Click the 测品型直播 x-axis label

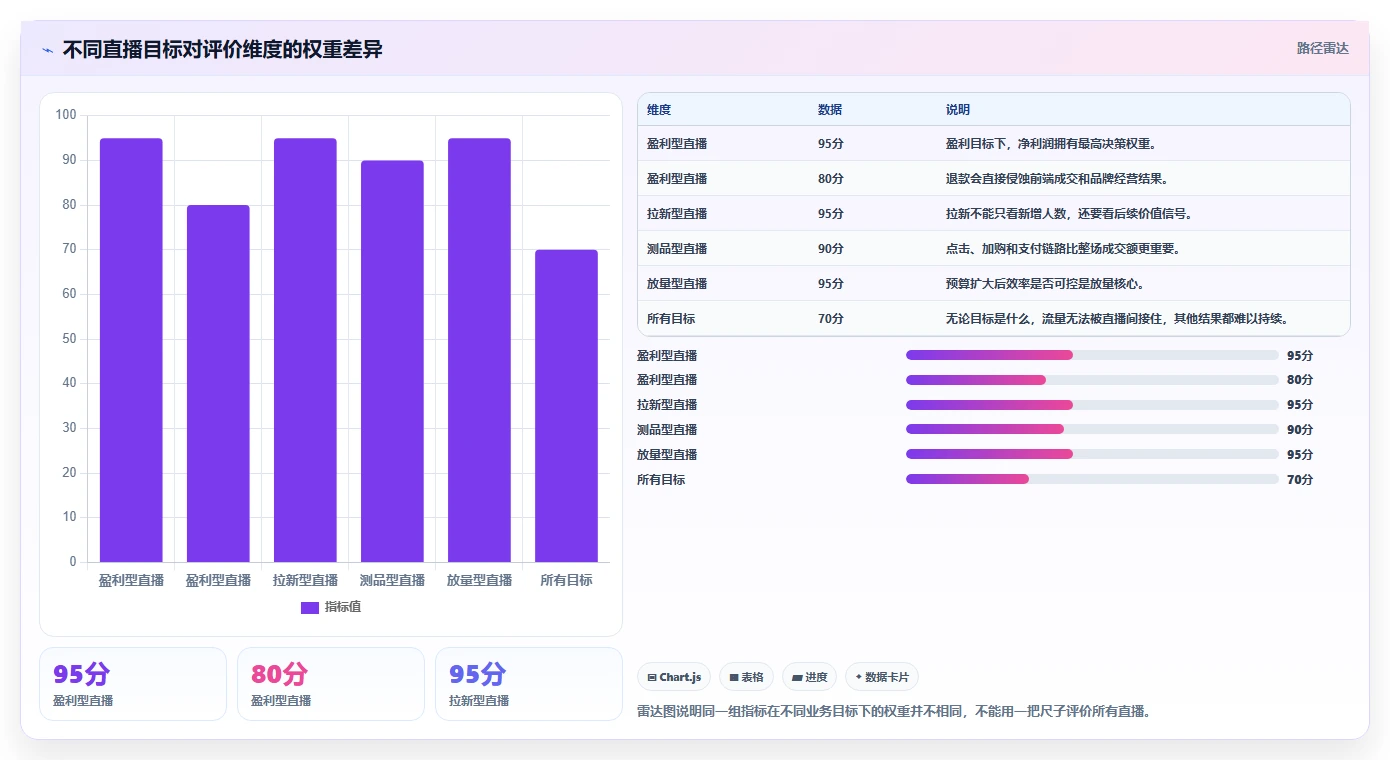point(392,580)
